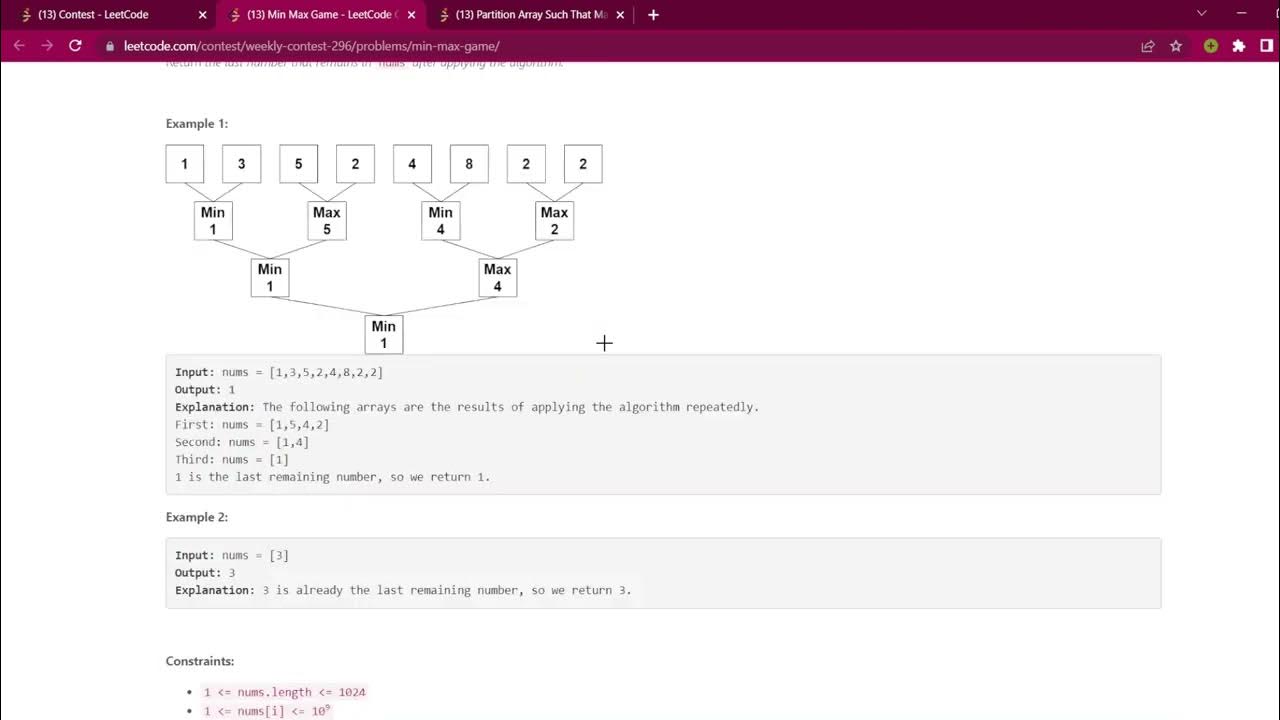Click 'Input: nums = [1,3,5,2,4,8,2,2]' line
The height and width of the screenshot is (720, 1280).
tap(279, 372)
